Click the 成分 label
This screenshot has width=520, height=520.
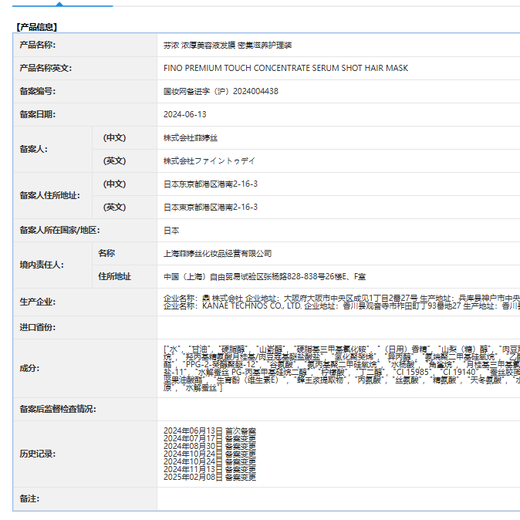click(30, 368)
